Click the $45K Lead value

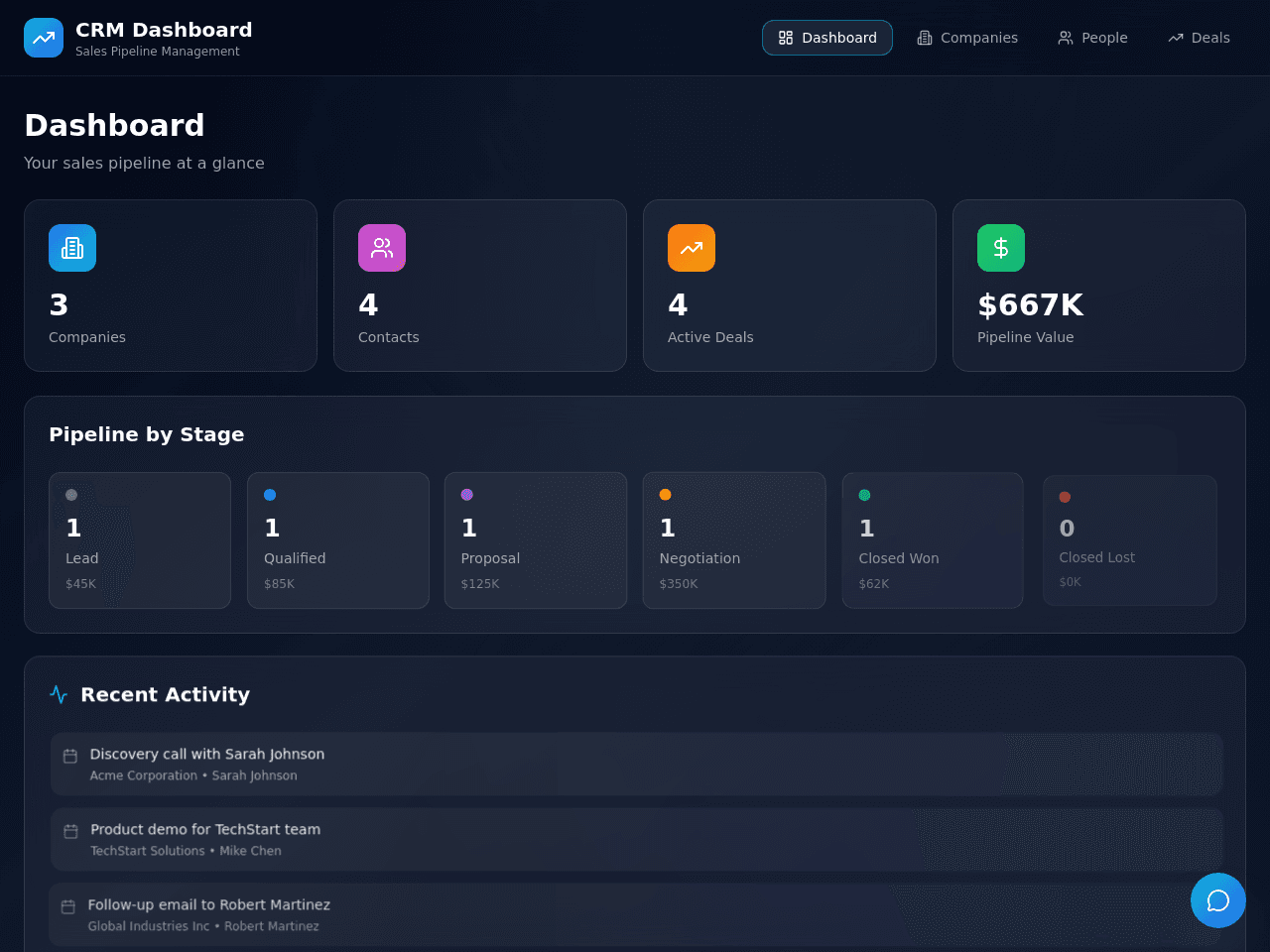[80, 584]
